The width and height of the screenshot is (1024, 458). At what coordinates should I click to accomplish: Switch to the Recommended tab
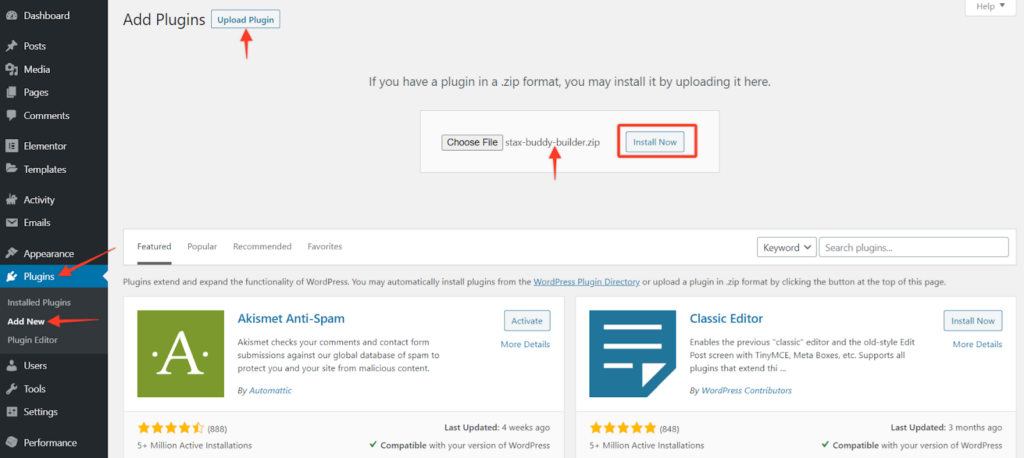pyautogui.click(x=262, y=247)
